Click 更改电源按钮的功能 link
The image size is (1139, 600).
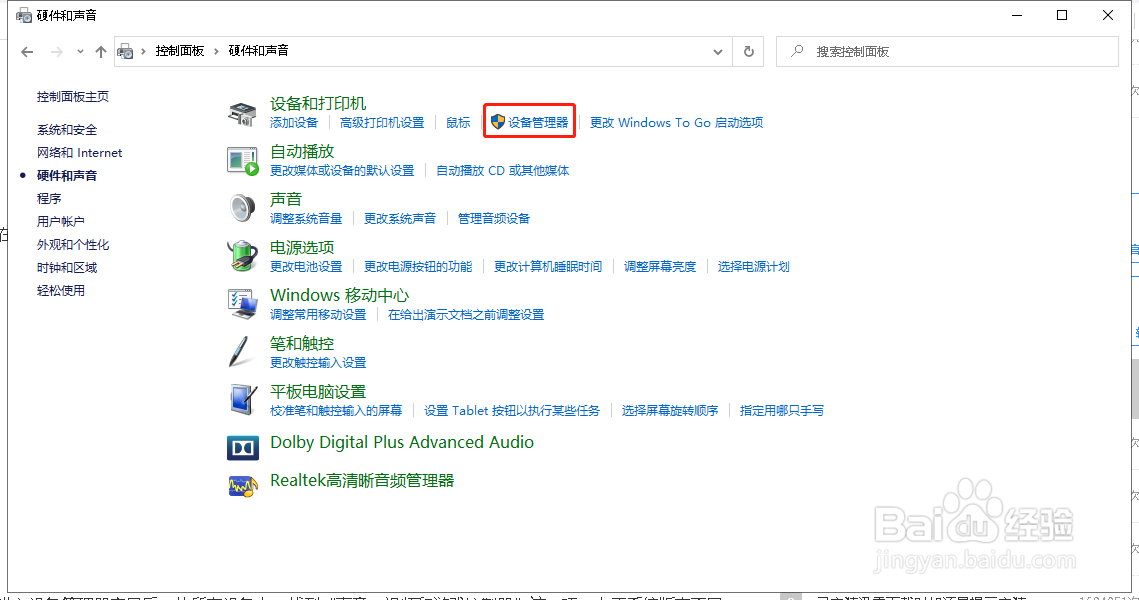pyautogui.click(x=418, y=267)
